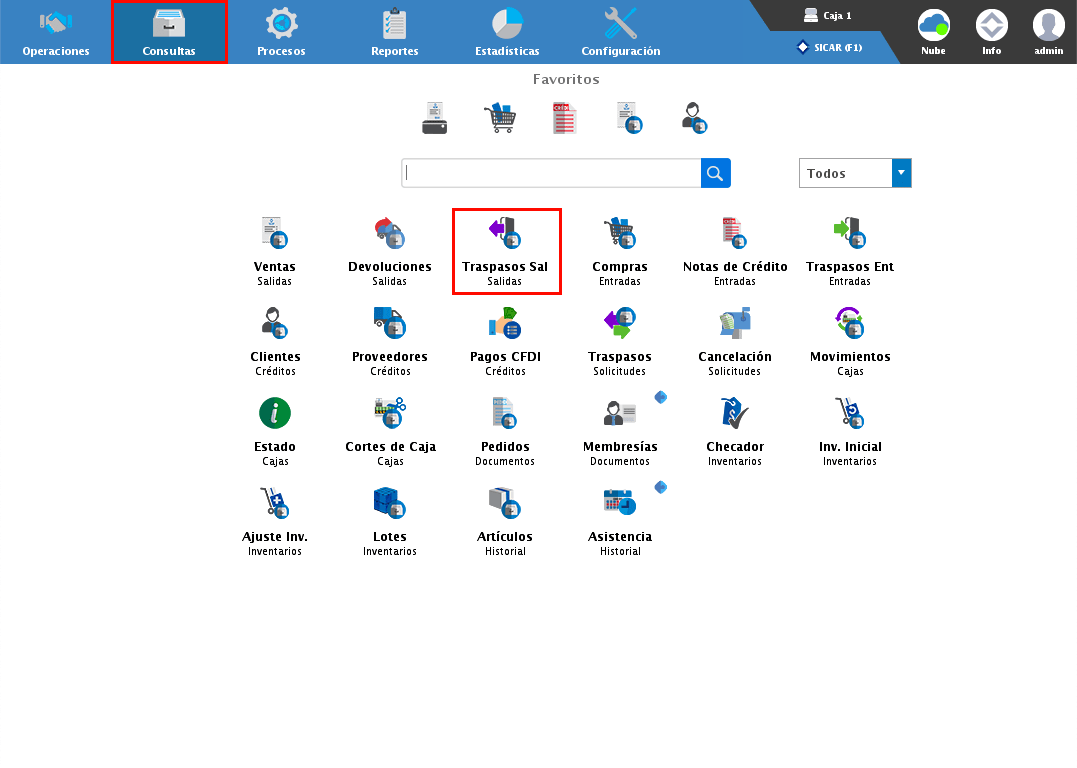1077x768 pixels.
Task: Open the Lotes Inventarios icon
Action: pyautogui.click(x=389, y=505)
